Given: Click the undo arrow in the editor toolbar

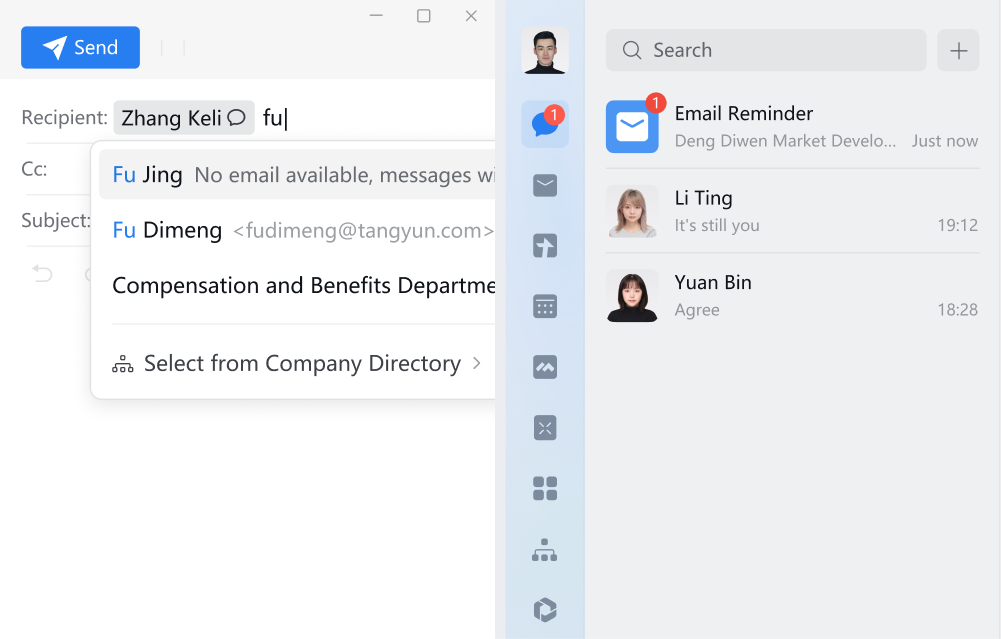Looking at the screenshot, I should point(42,273).
